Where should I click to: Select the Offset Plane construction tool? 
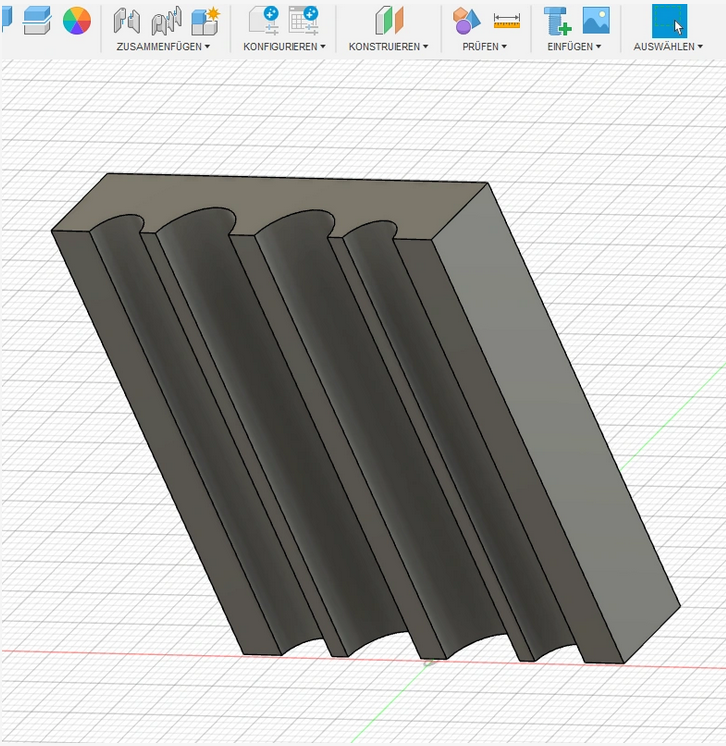tap(389, 21)
